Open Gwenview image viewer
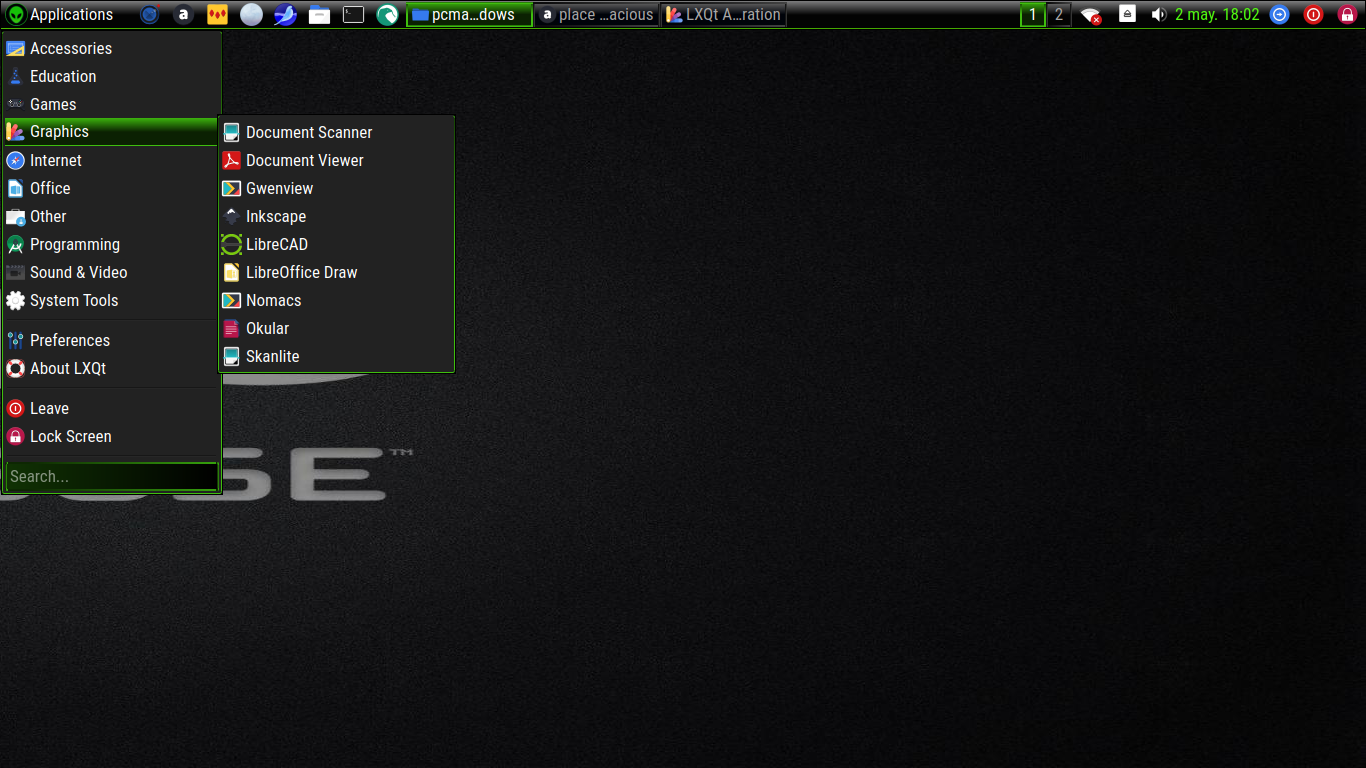This screenshot has height=768, width=1366. 336,188
